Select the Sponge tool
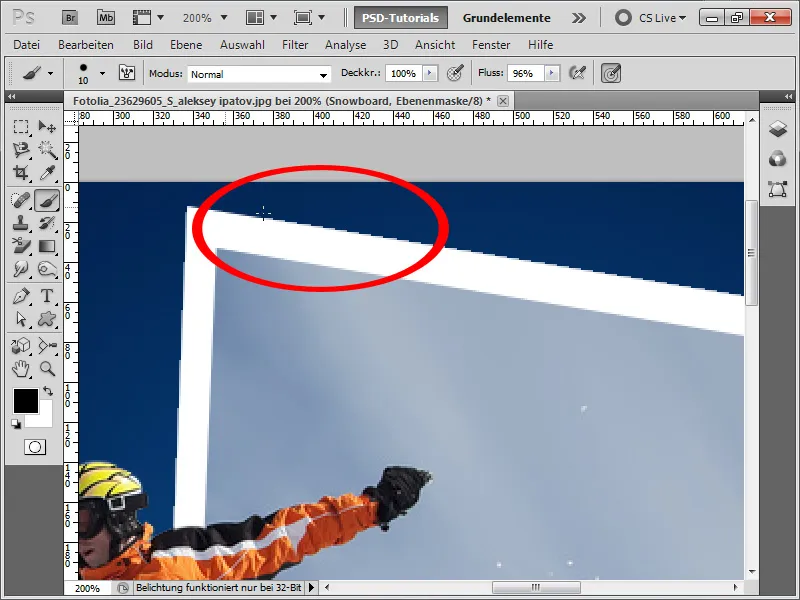The width and height of the screenshot is (800, 600). click(x=47, y=268)
